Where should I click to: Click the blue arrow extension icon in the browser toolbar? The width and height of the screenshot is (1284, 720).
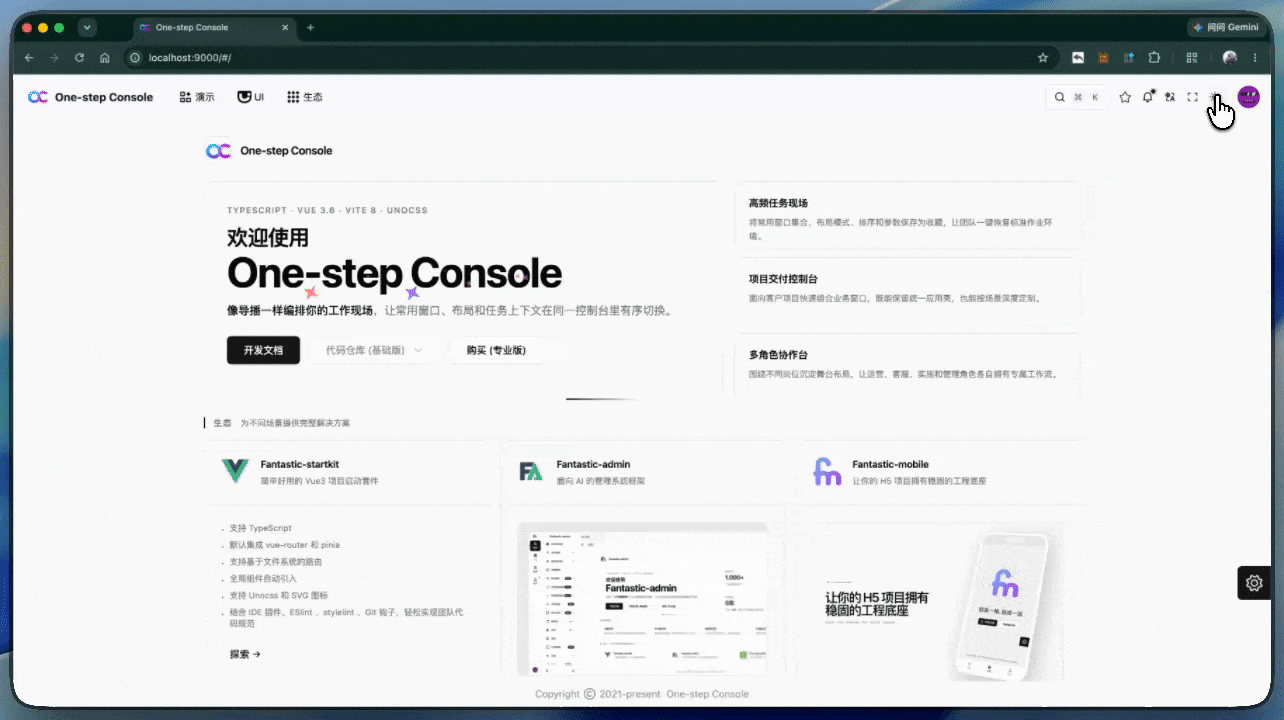point(1129,58)
